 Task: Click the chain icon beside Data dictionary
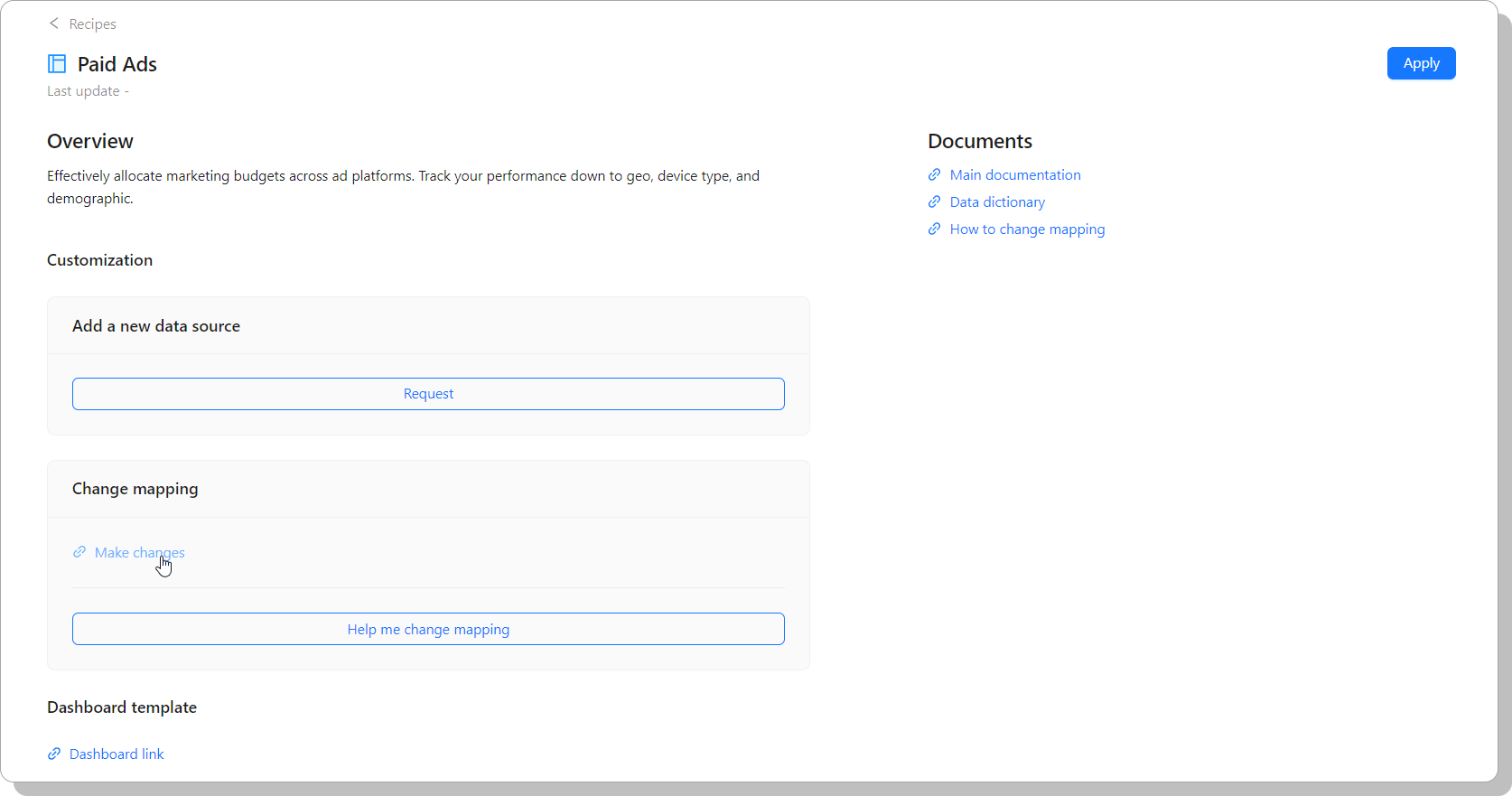point(935,202)
